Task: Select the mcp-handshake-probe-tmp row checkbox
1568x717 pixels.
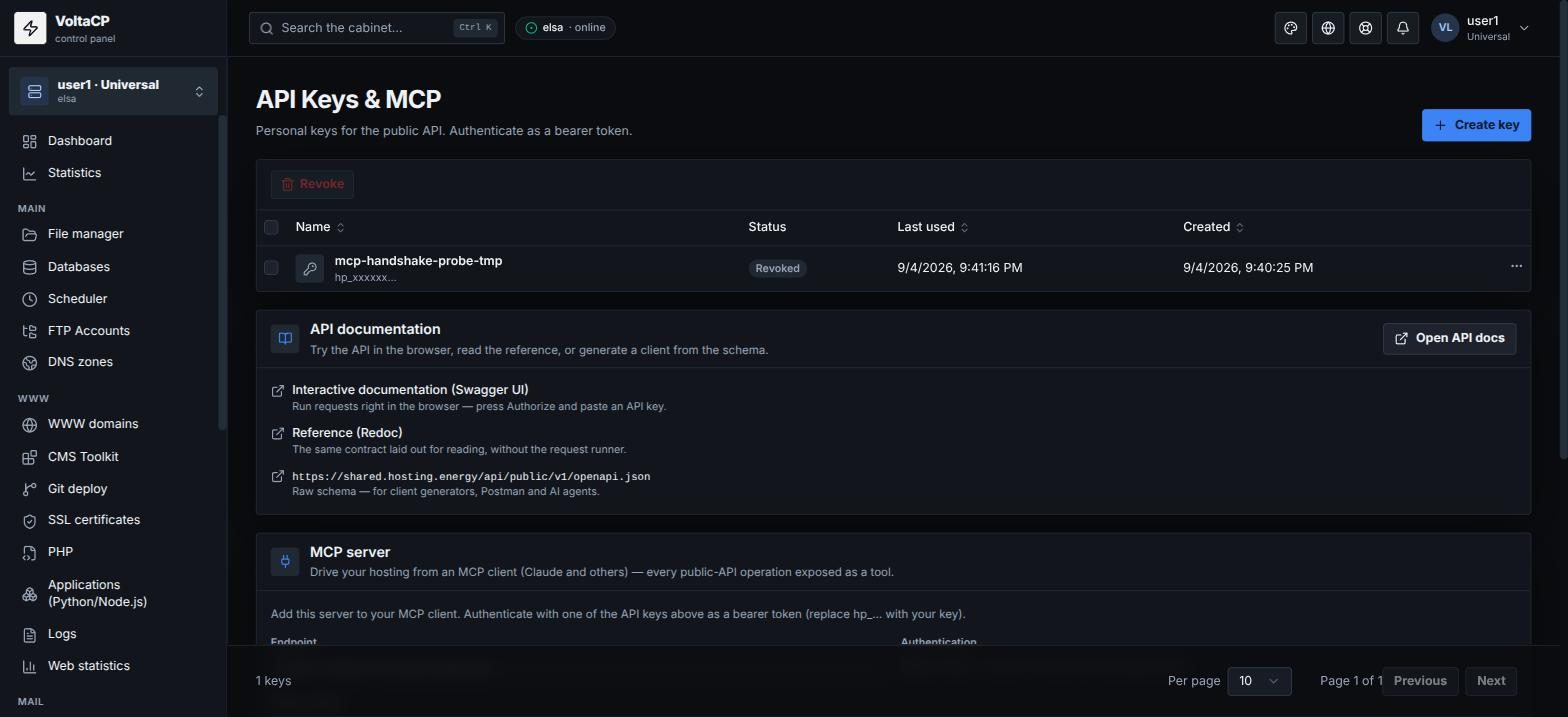Action: pos(271,267)
